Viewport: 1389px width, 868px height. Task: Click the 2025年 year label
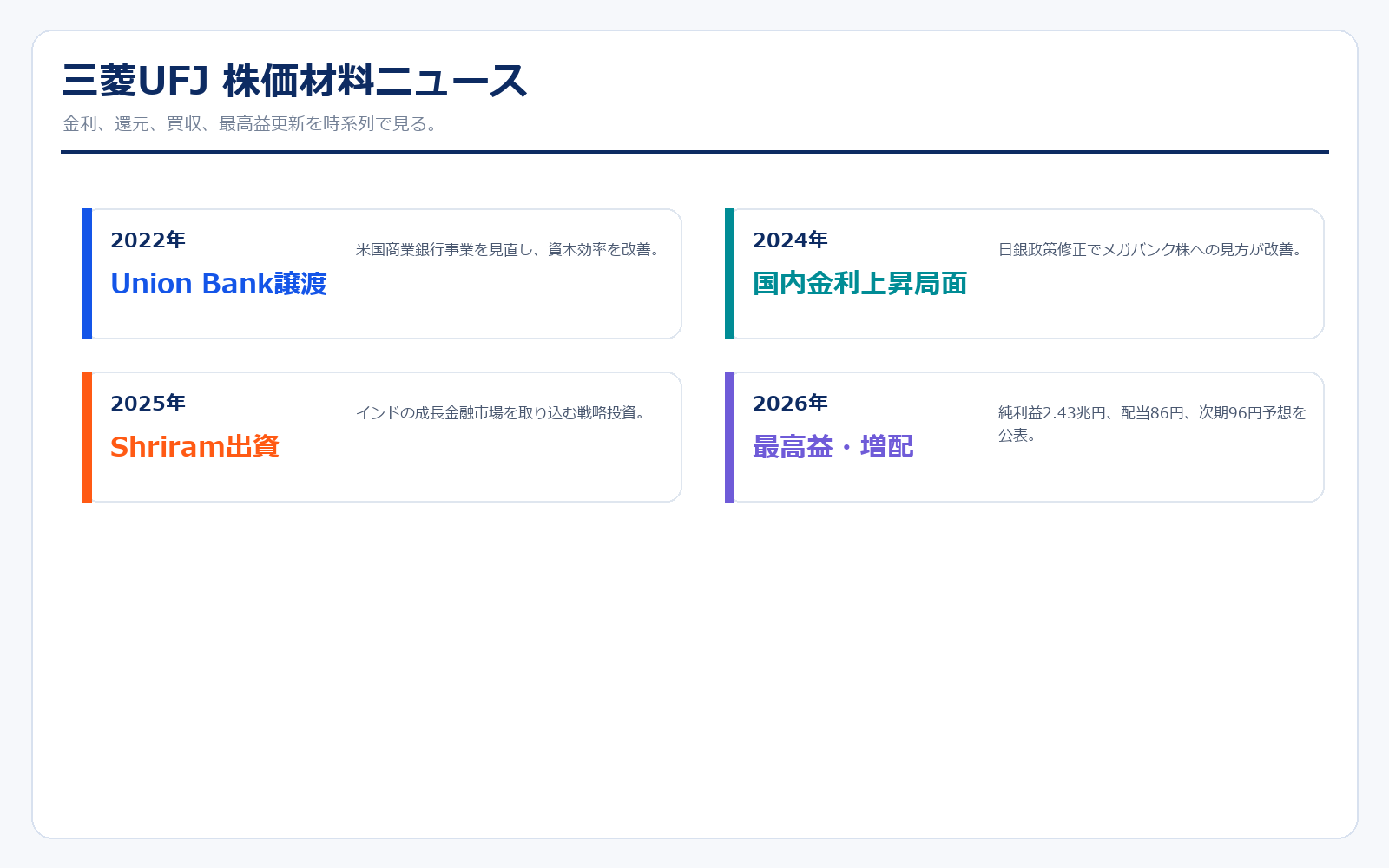click(148, 403)
